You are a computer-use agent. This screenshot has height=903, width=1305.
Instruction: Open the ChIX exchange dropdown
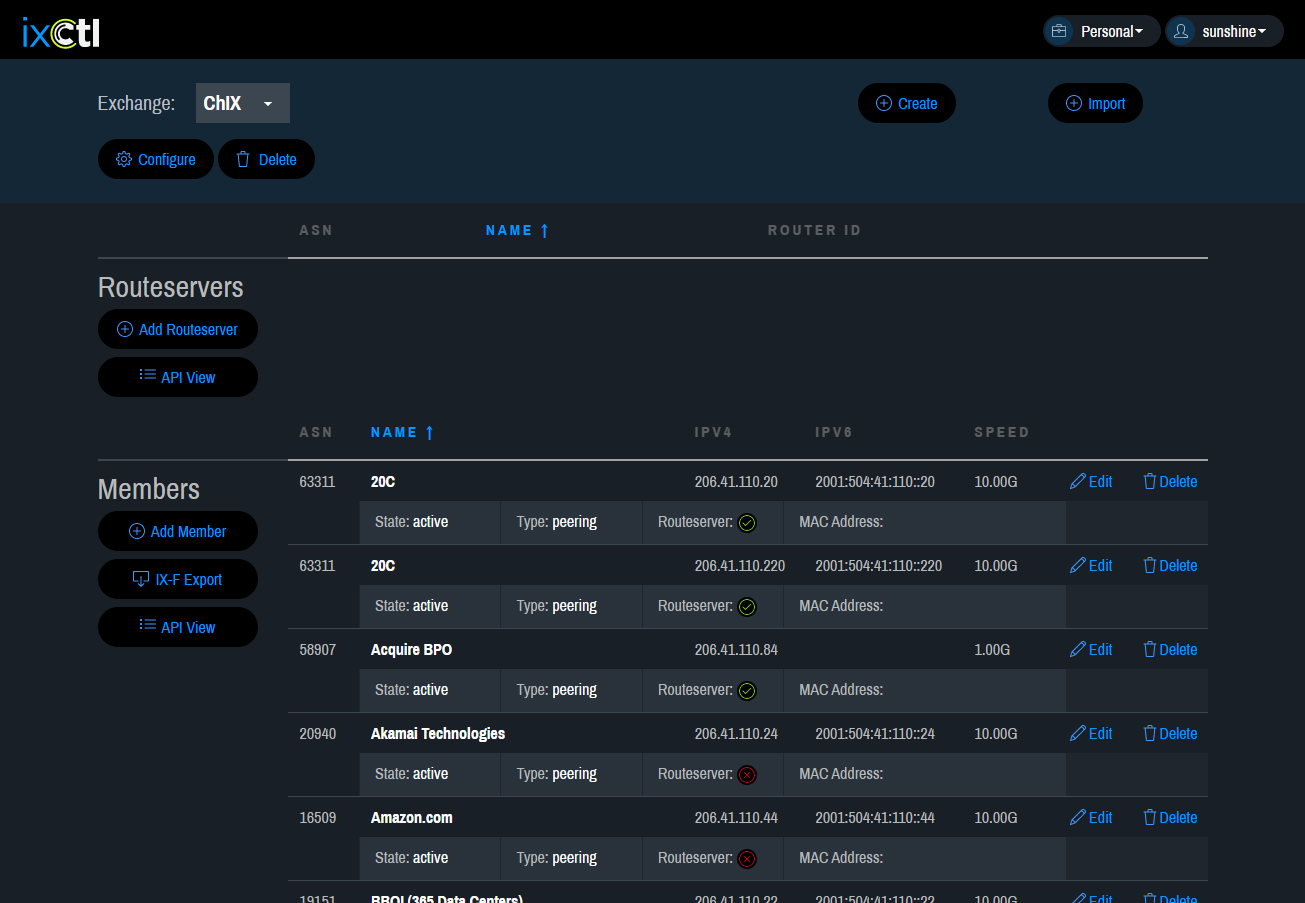coord(243,103)
